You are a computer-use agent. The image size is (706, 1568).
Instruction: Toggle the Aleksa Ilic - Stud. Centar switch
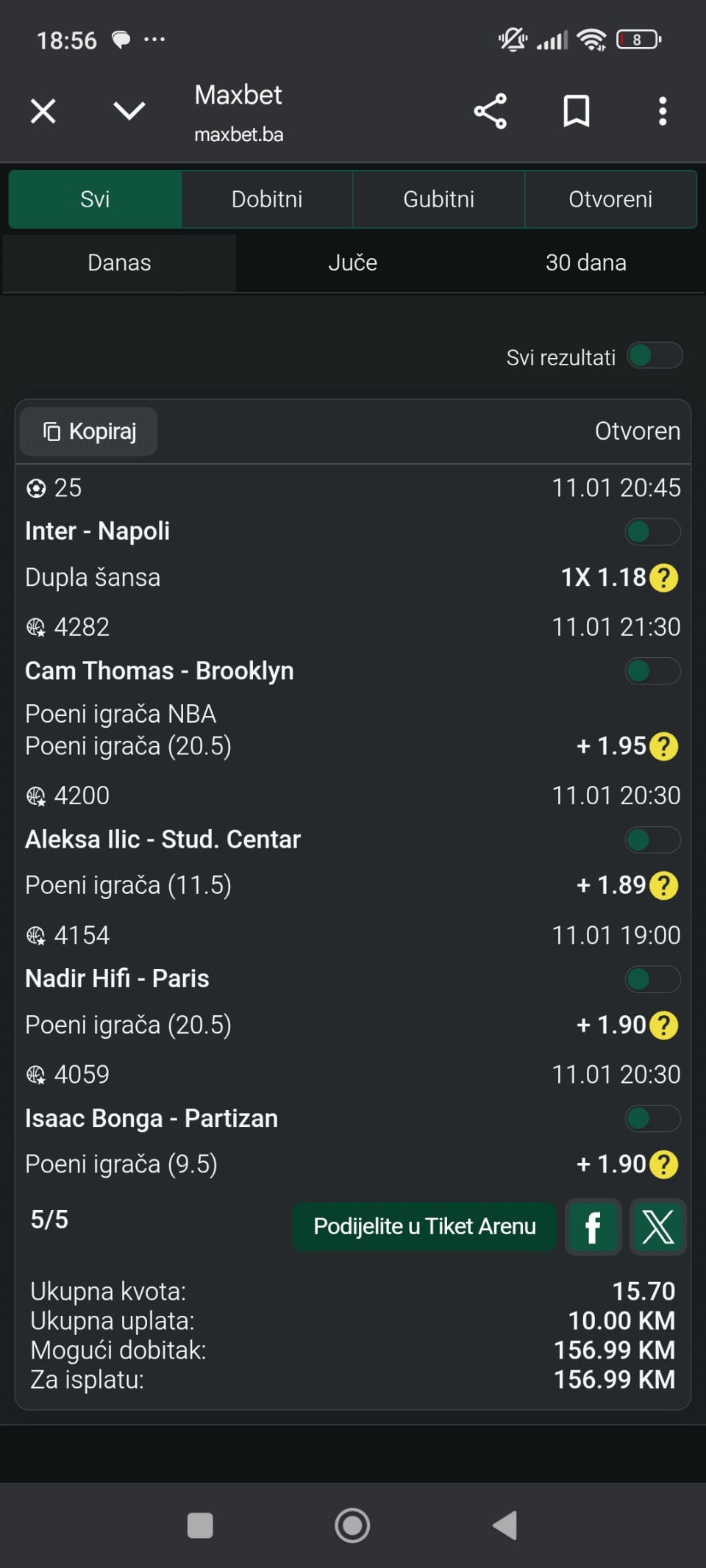point(652,840)
